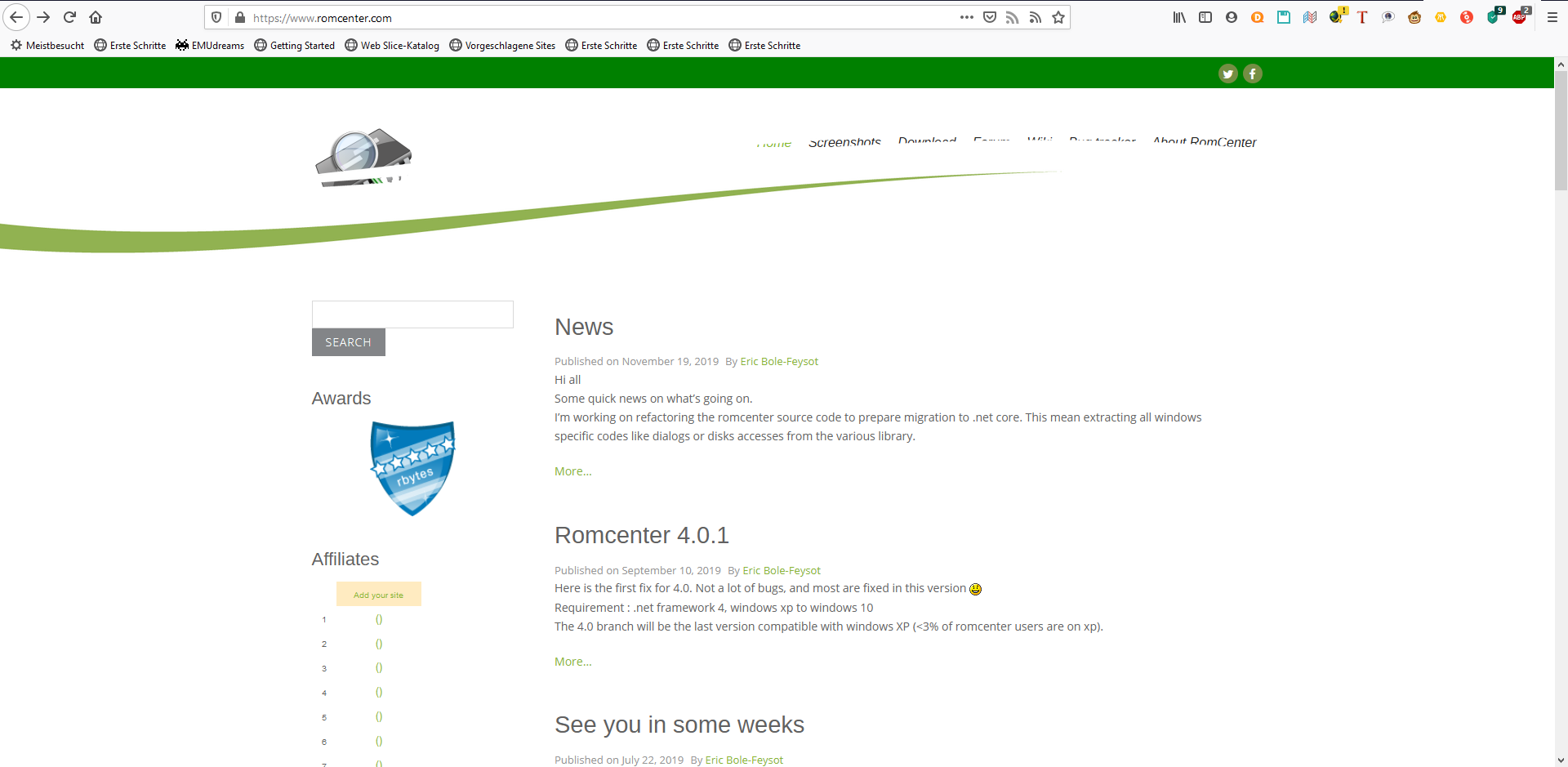Open the Getting Started bookmark
The width and height of the screenshot is (1568, 767).
(x=295, y=46)
